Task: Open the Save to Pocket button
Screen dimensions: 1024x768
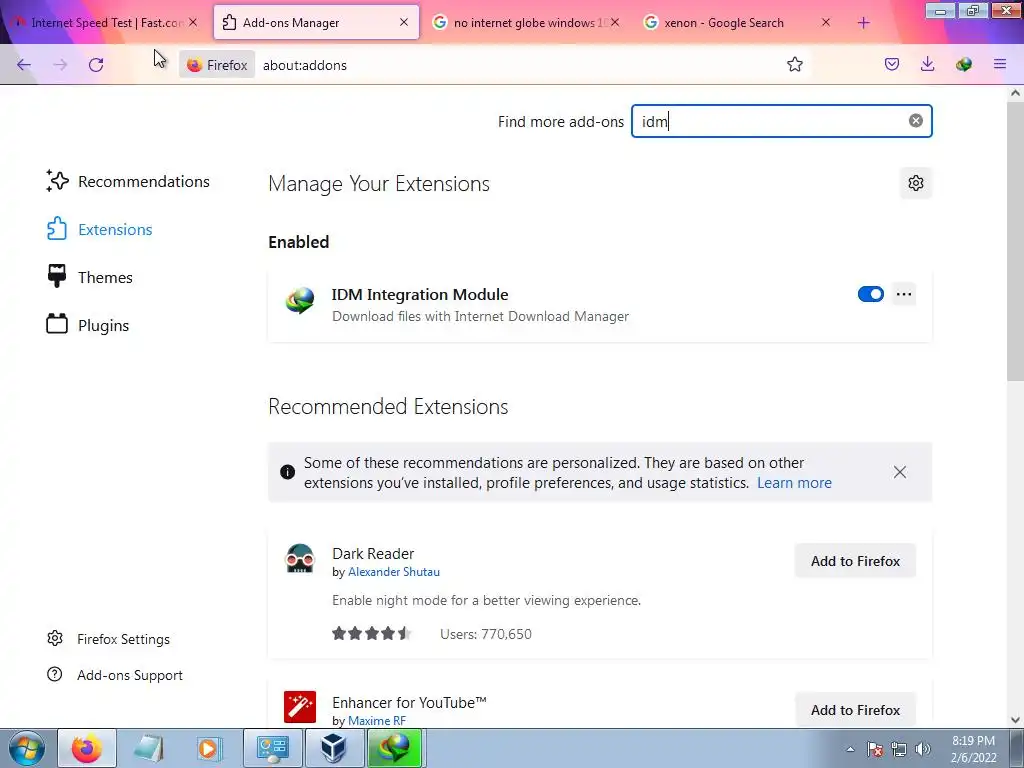Action: click(892, 65)
